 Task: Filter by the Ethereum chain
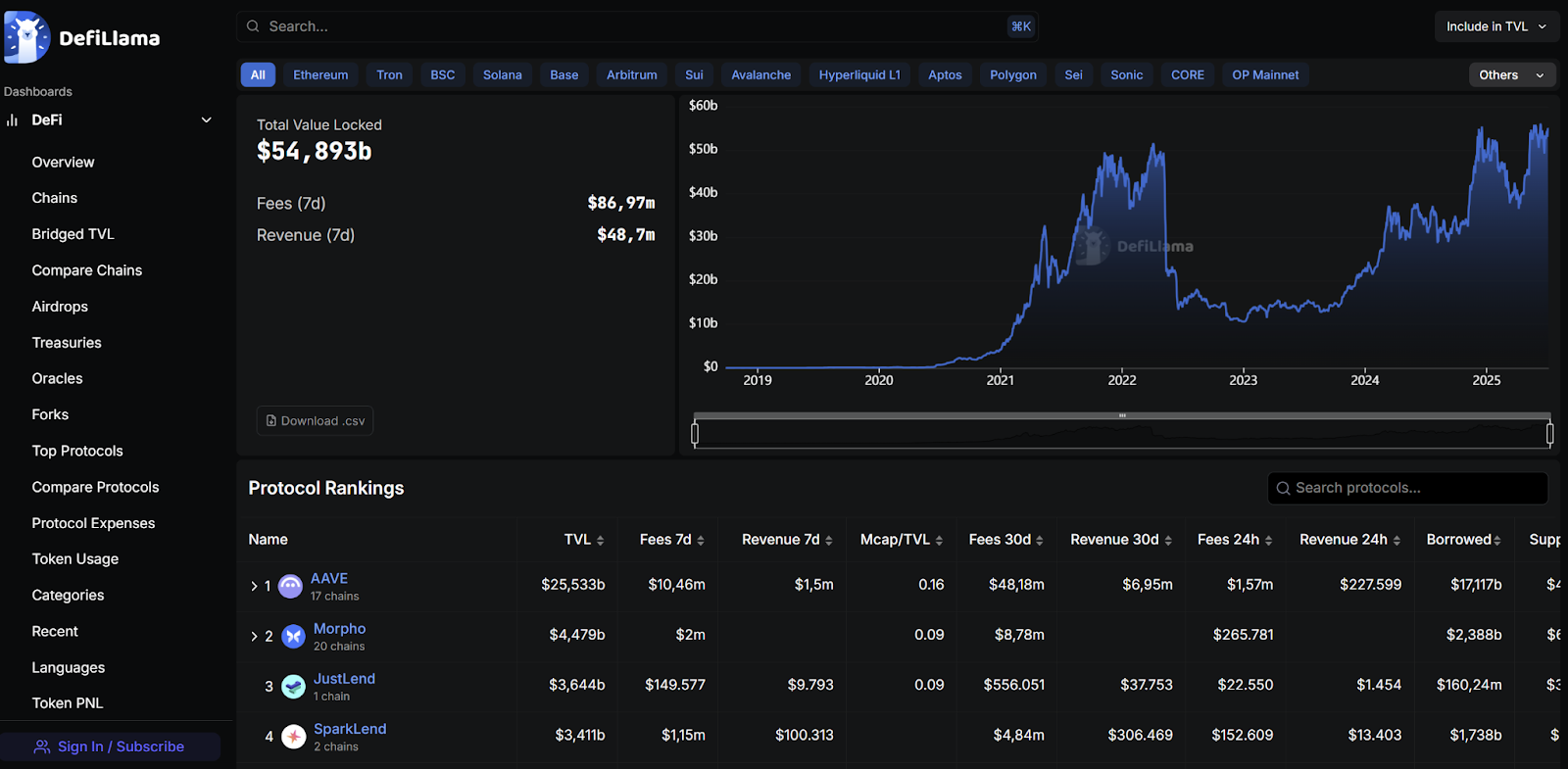tap(320, 75)
